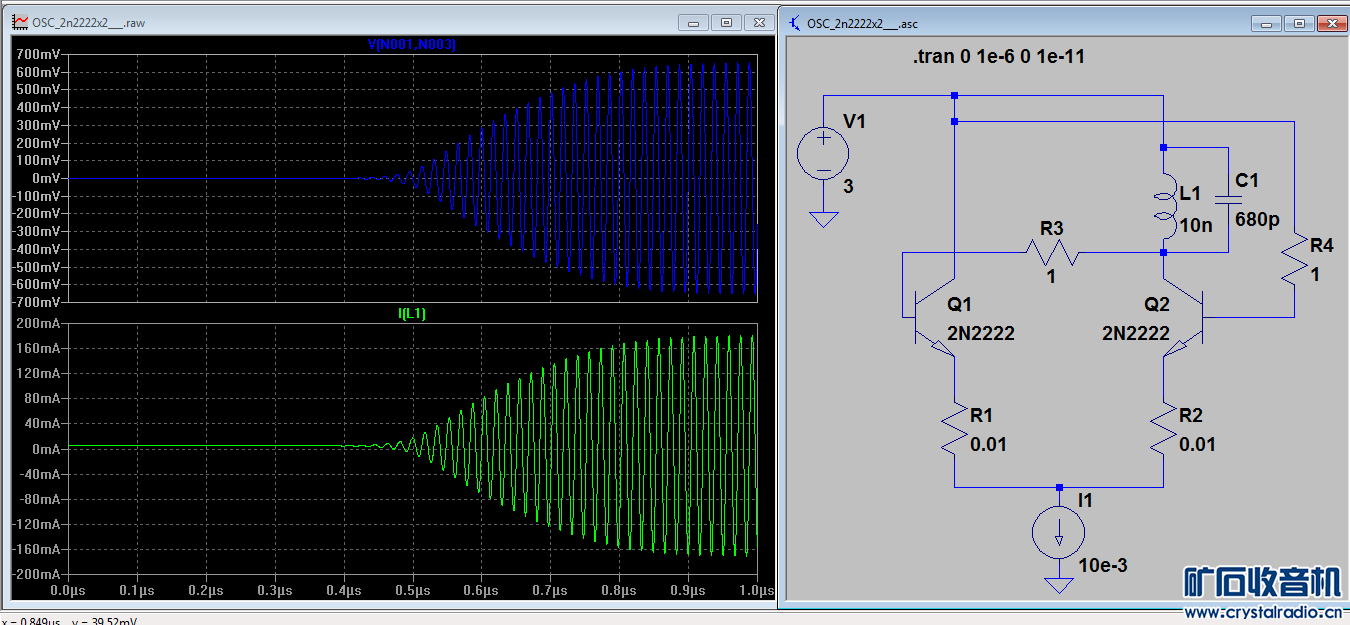Click the .tran simulation directive text

point(998,57)
